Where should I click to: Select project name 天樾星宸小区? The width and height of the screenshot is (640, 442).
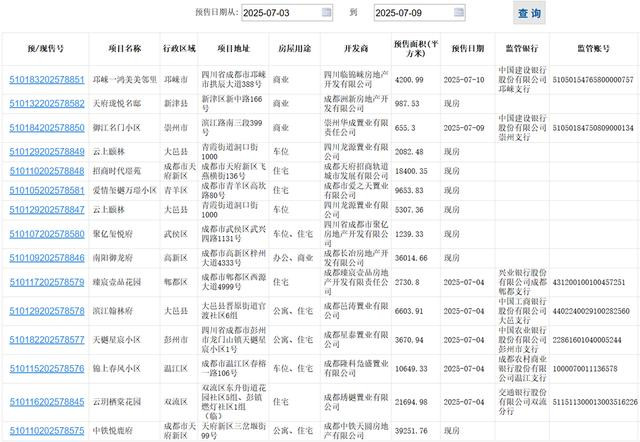pyautogui.click(x=117, y=340)
